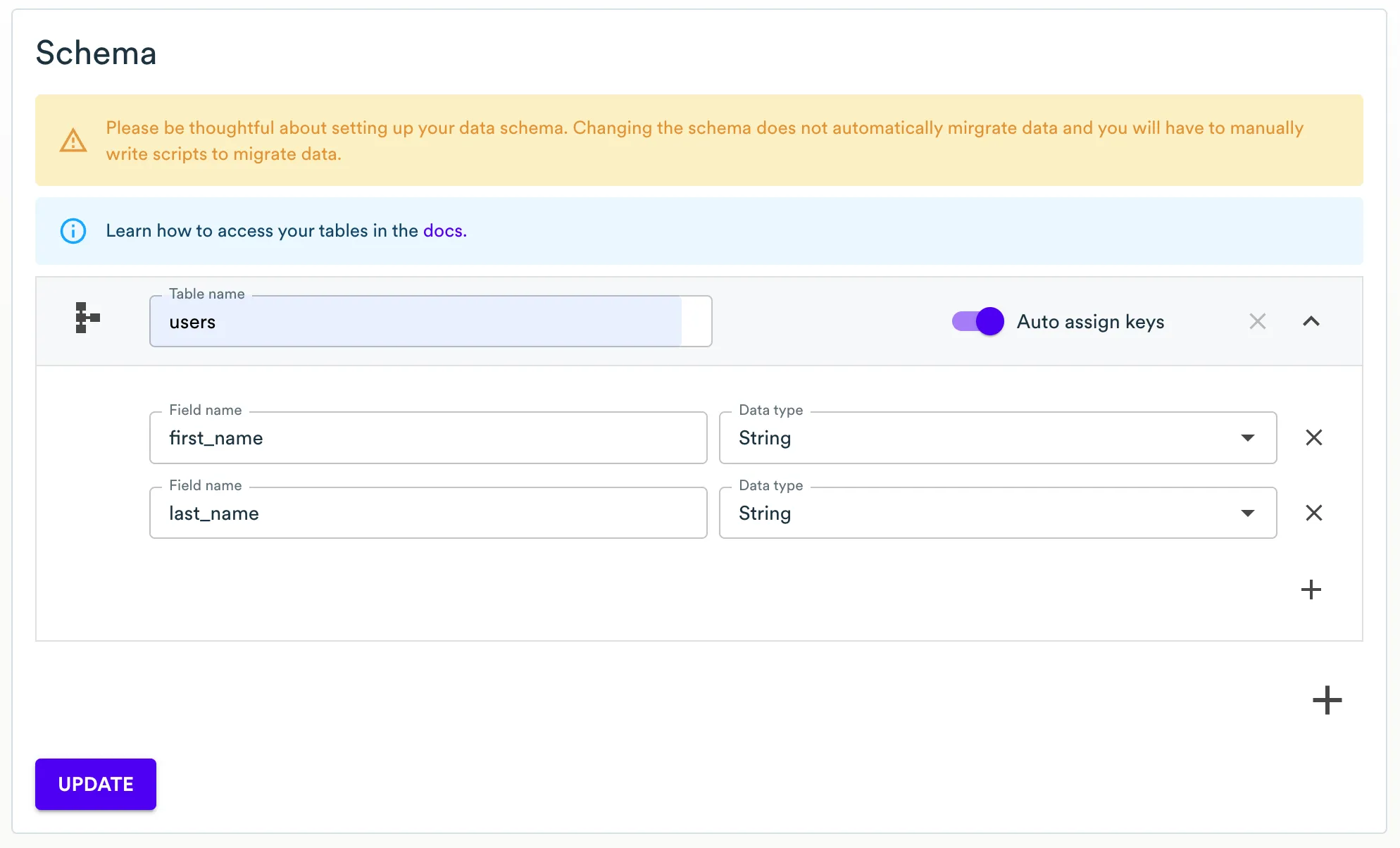Image resolution: width=1400 pixels, height=848 pixels.
Task: Click the Schema heading
Action: pyautogui.click(x=96, y=54)
